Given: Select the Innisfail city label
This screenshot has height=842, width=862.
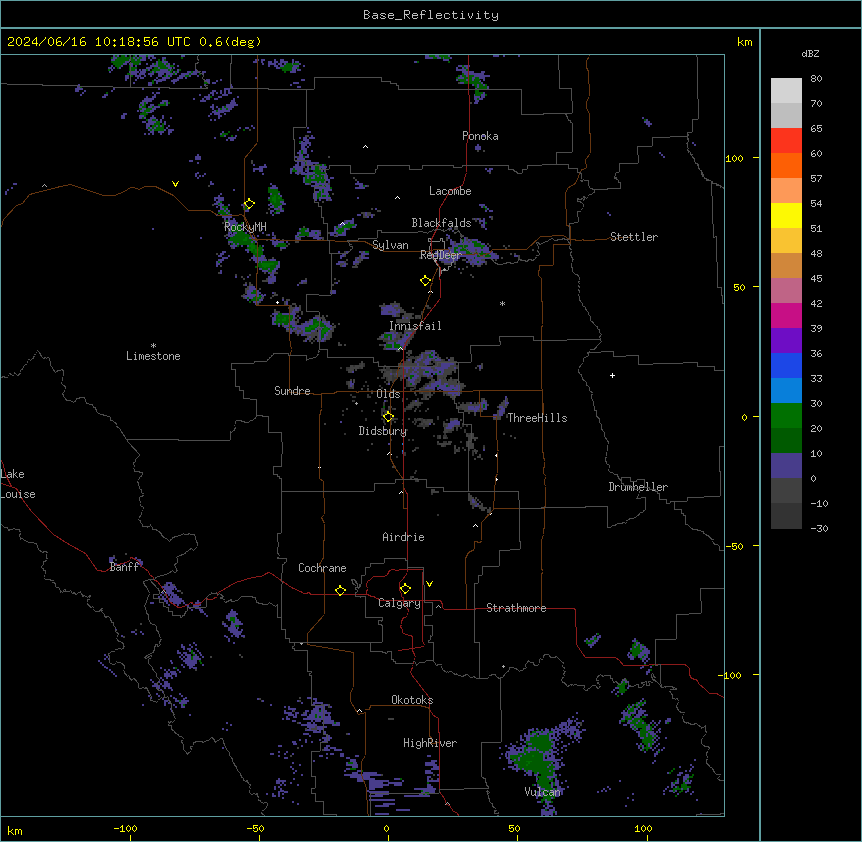Looking at the screenshot, I should coord(415,326).
